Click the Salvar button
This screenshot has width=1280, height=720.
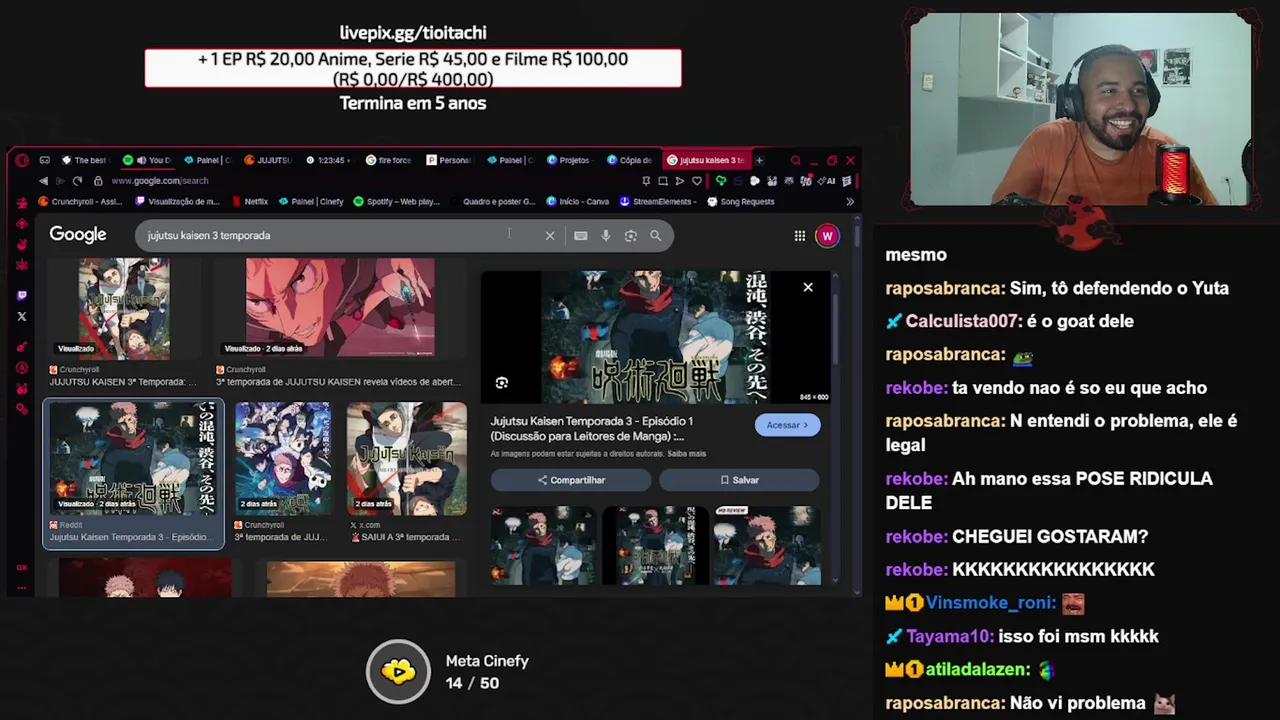click(x=739, y=480)
